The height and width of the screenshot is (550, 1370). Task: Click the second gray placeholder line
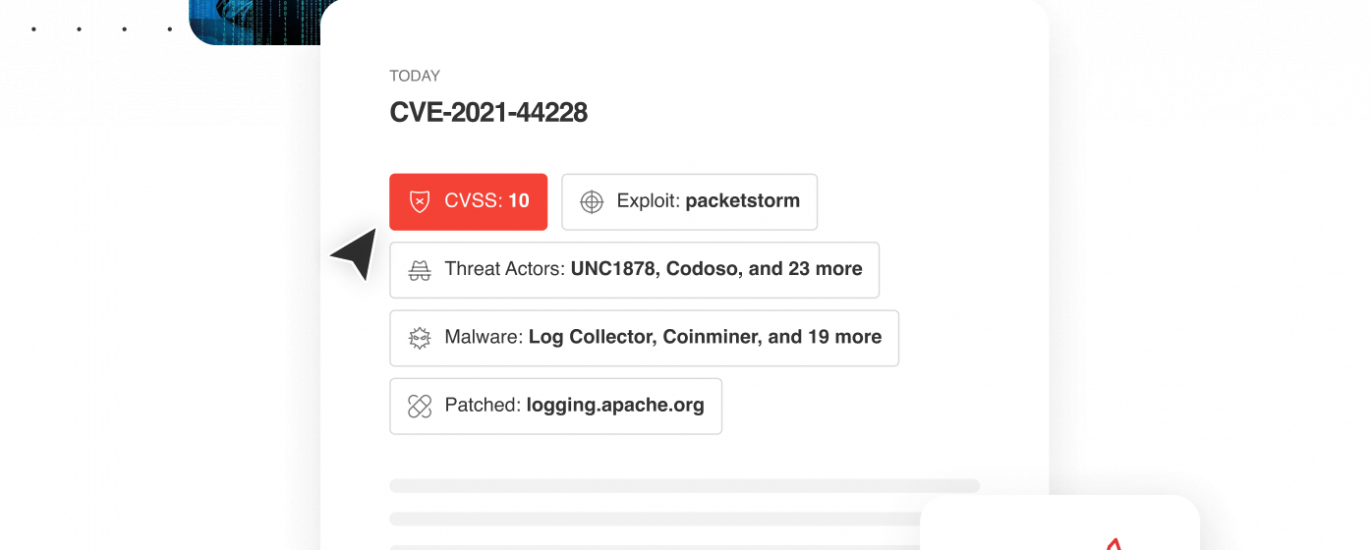click(x=655, y=519)
